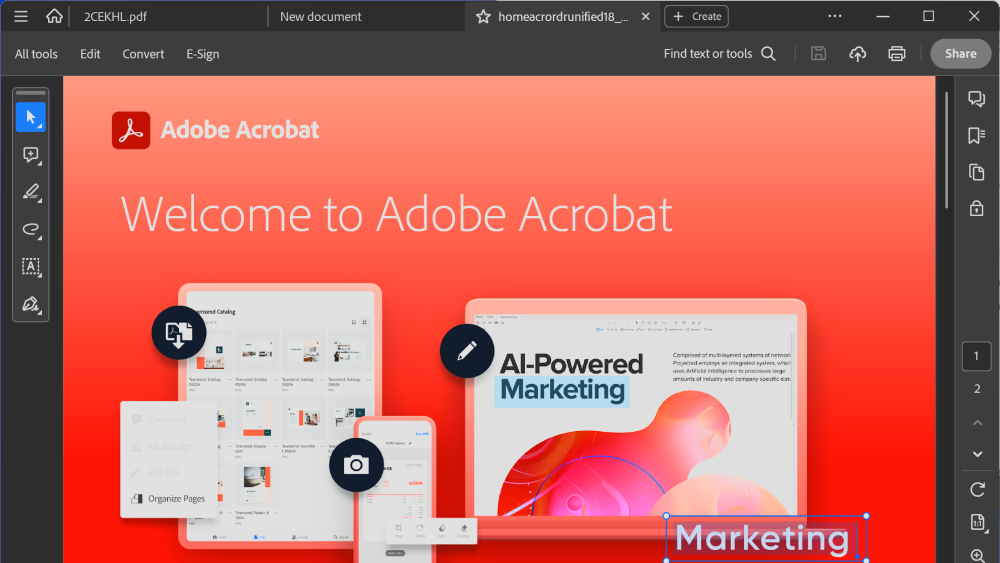Rotate the page clockwise
The height and width of the screenshot is (563, 1000).
coord(977,490)
